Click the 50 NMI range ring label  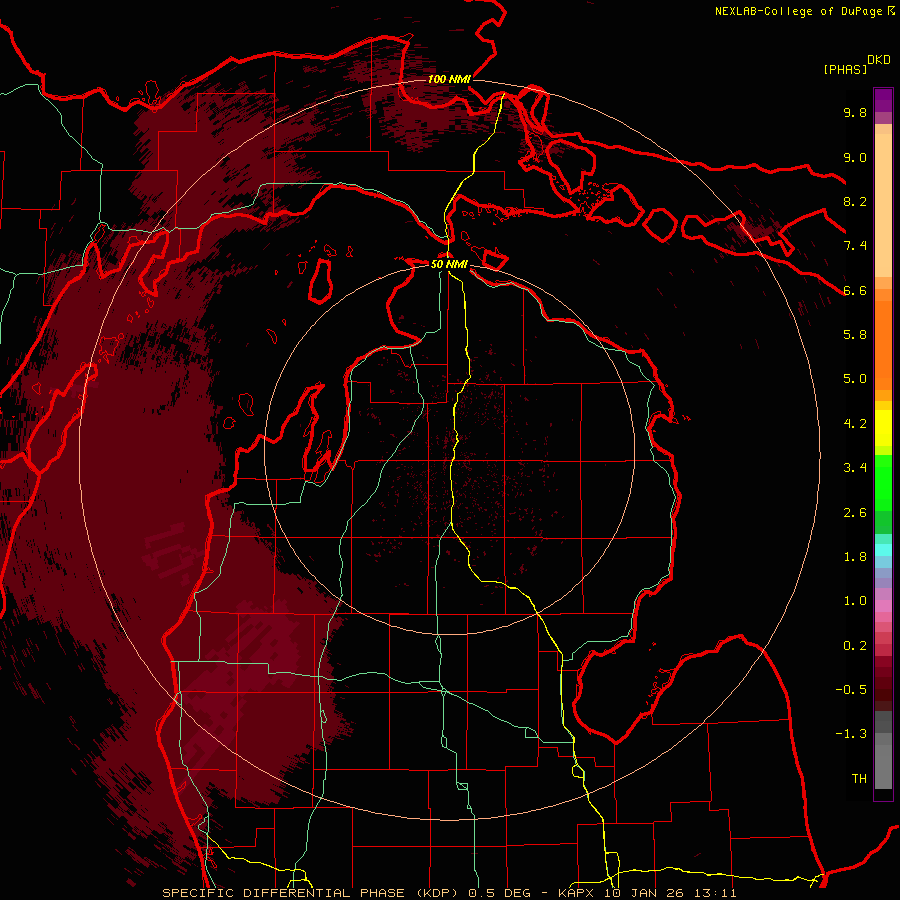449,264
